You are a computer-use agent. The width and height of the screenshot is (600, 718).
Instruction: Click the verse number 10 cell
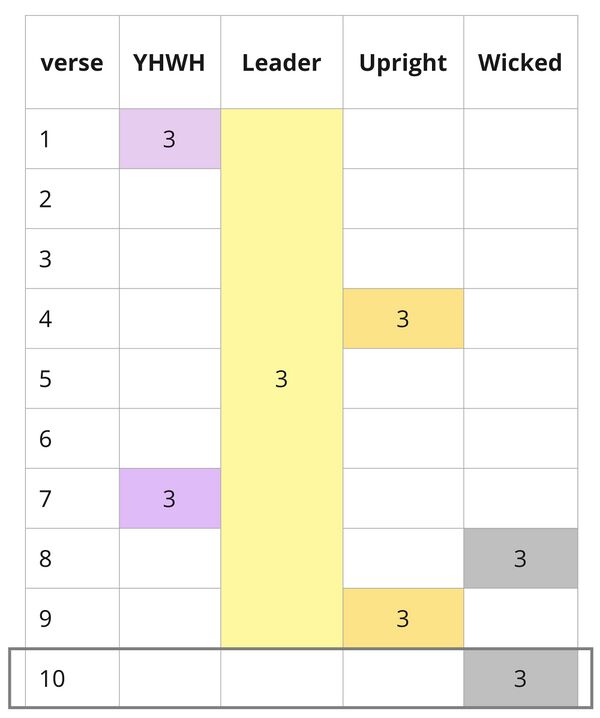pos(72,678)
